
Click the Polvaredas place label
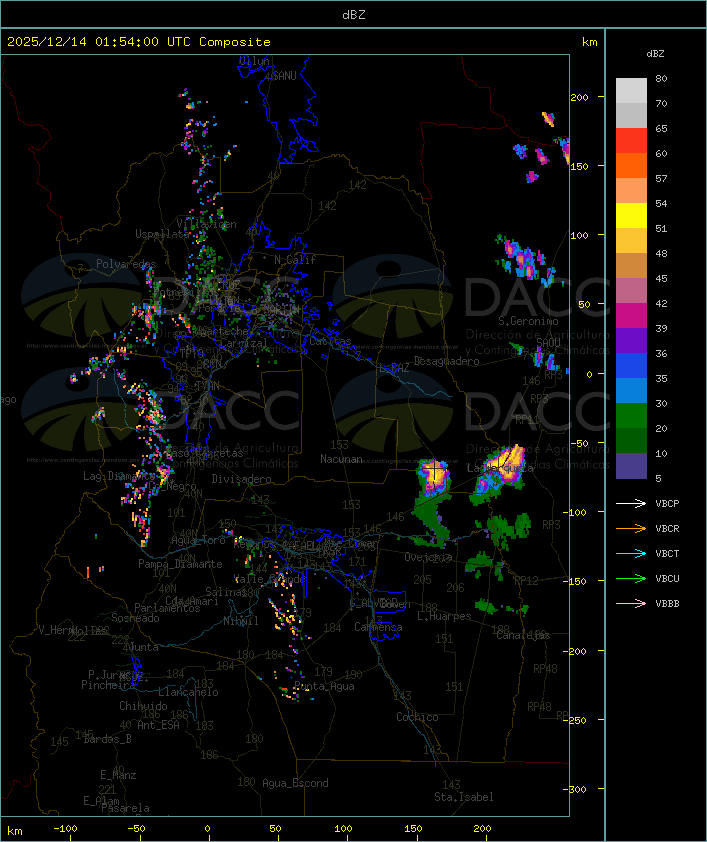(x=126, y=264)
